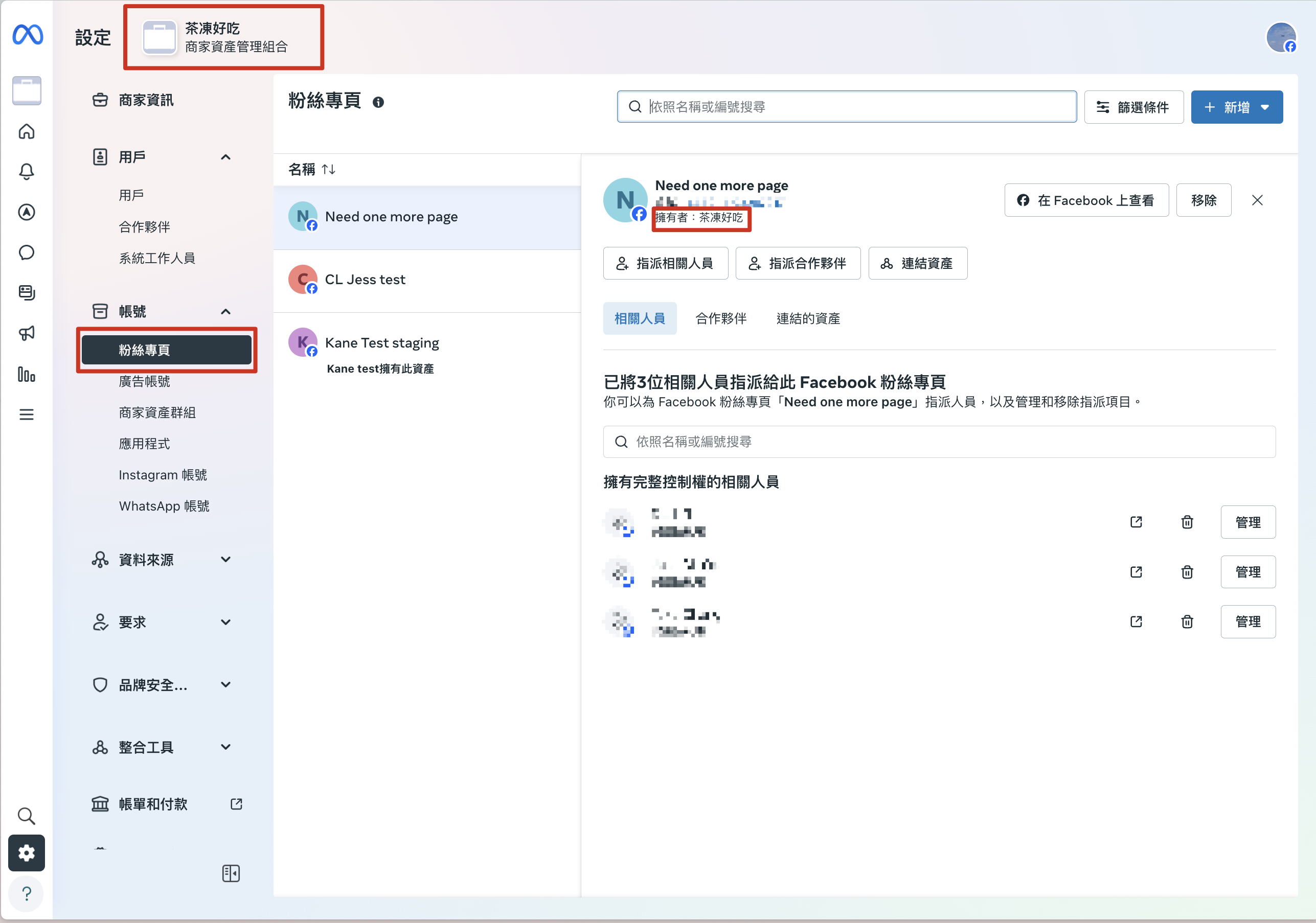Select CL Jess test page row
Image resolution: width=1316 pixels, height=923 pixels.
427,280
